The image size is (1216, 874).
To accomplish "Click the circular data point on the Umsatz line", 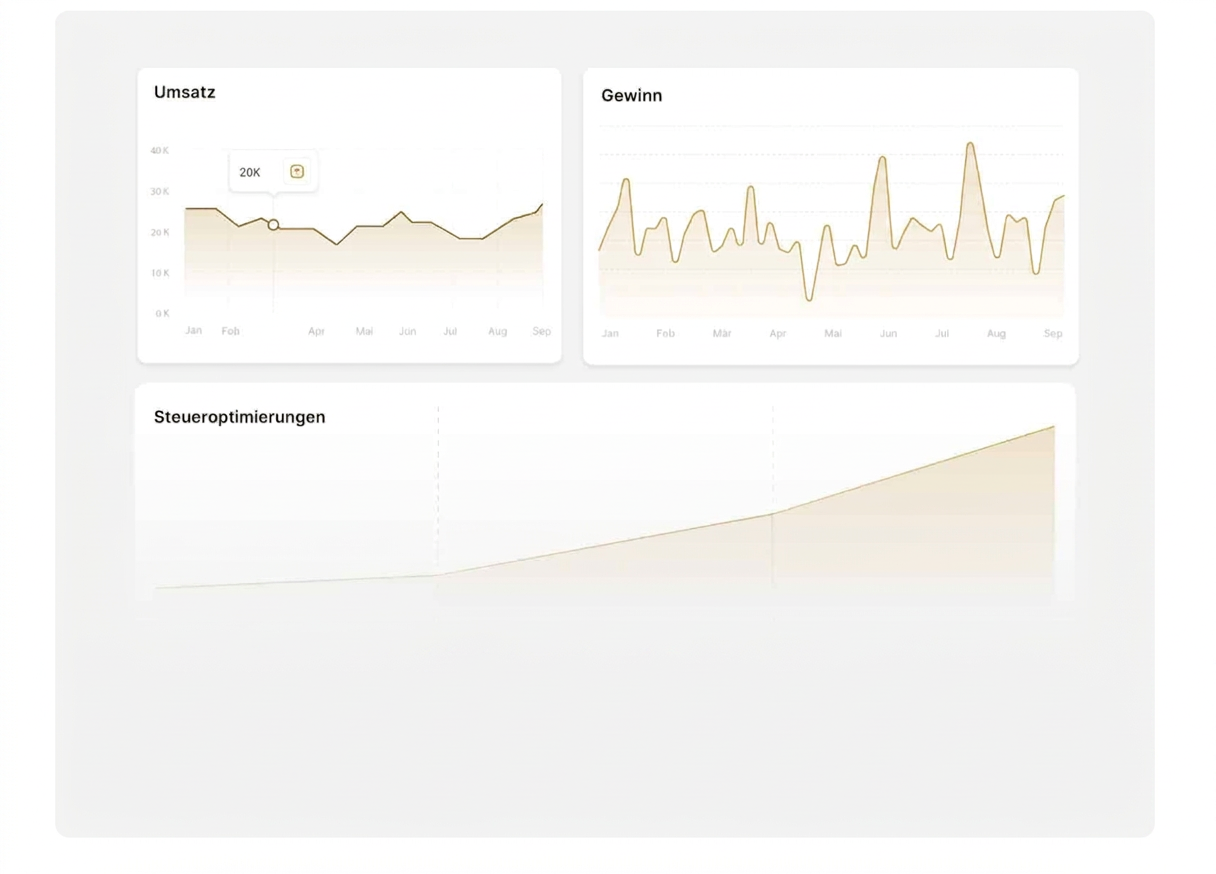I will 273,225.
